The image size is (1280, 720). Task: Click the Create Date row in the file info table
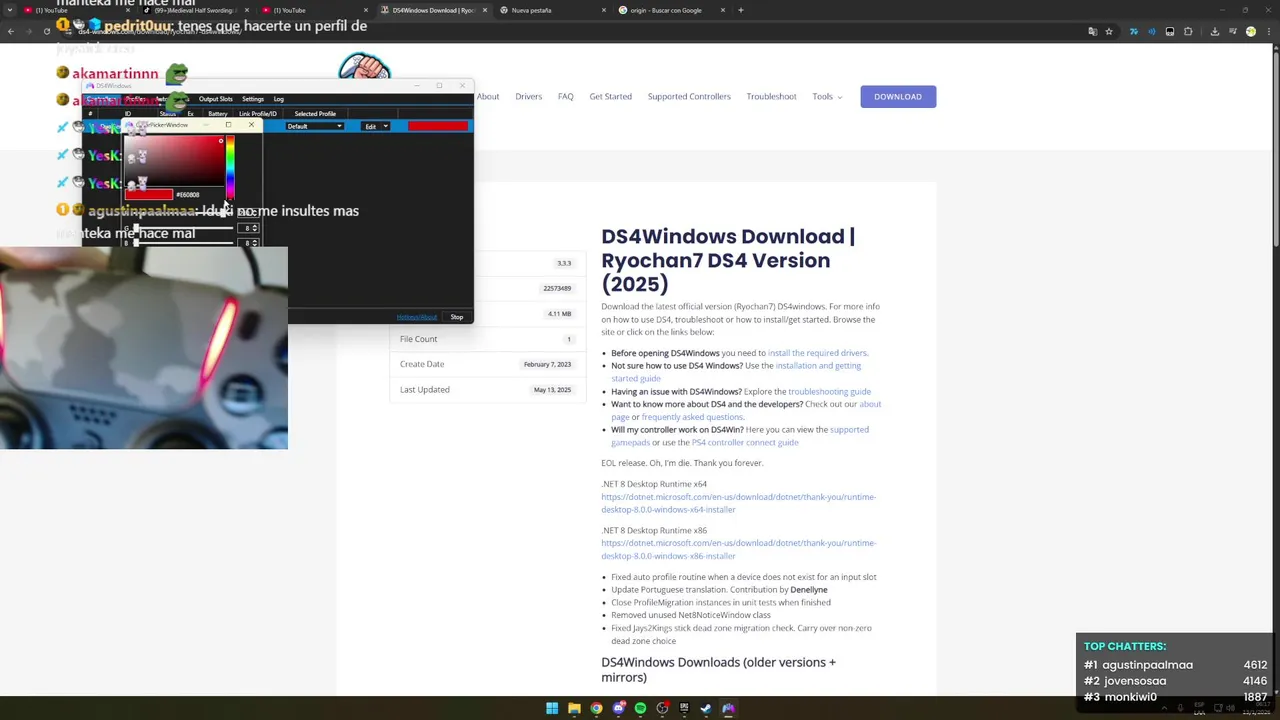tap(487, 364)
